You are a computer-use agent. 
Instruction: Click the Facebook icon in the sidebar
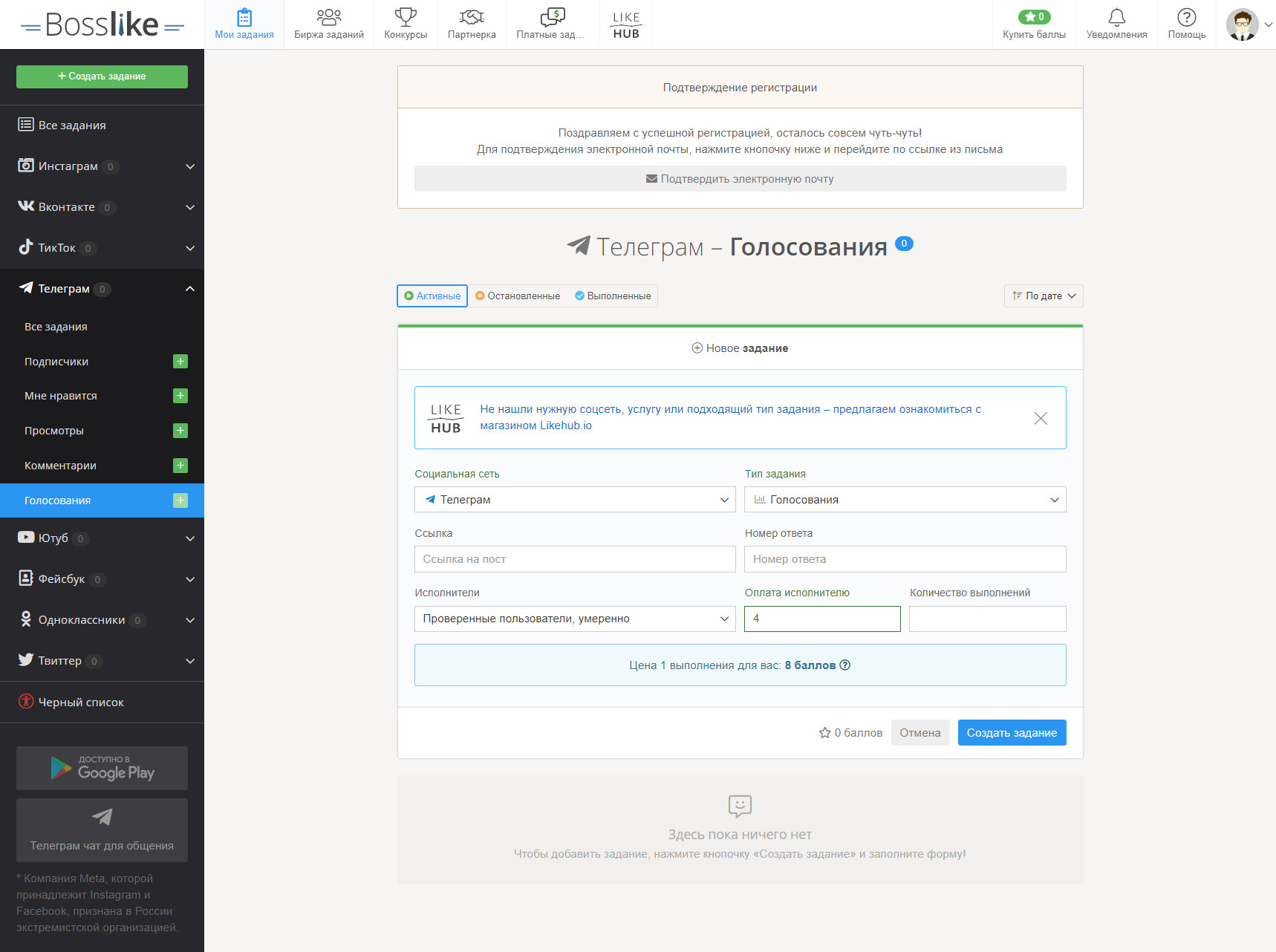pos(26,578)
